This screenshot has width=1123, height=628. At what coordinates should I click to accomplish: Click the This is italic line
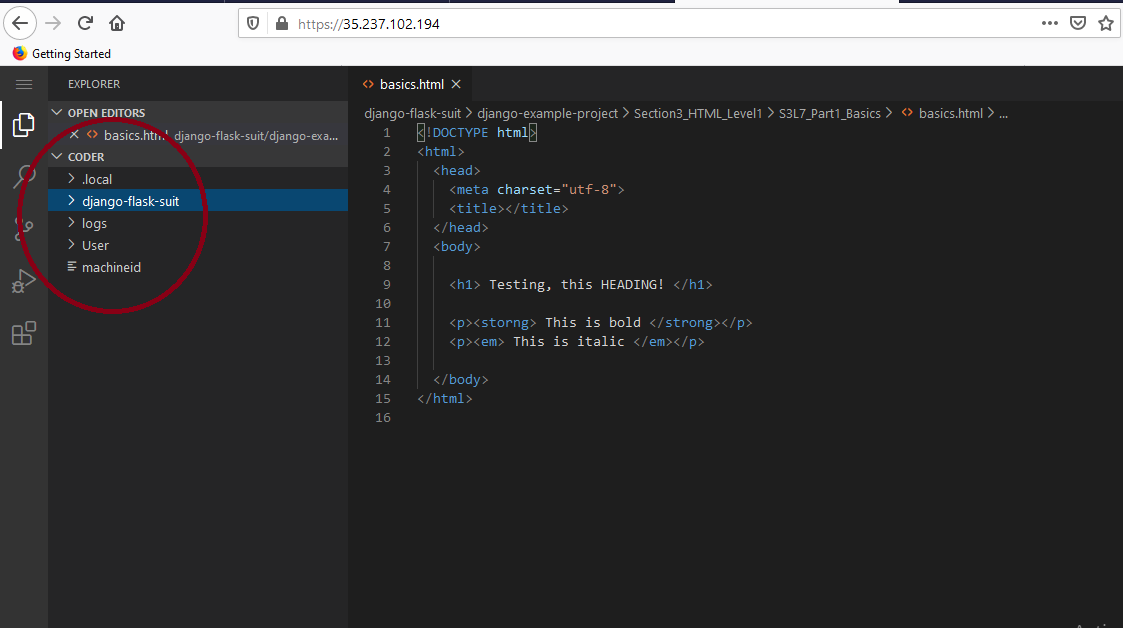point(577,342)
